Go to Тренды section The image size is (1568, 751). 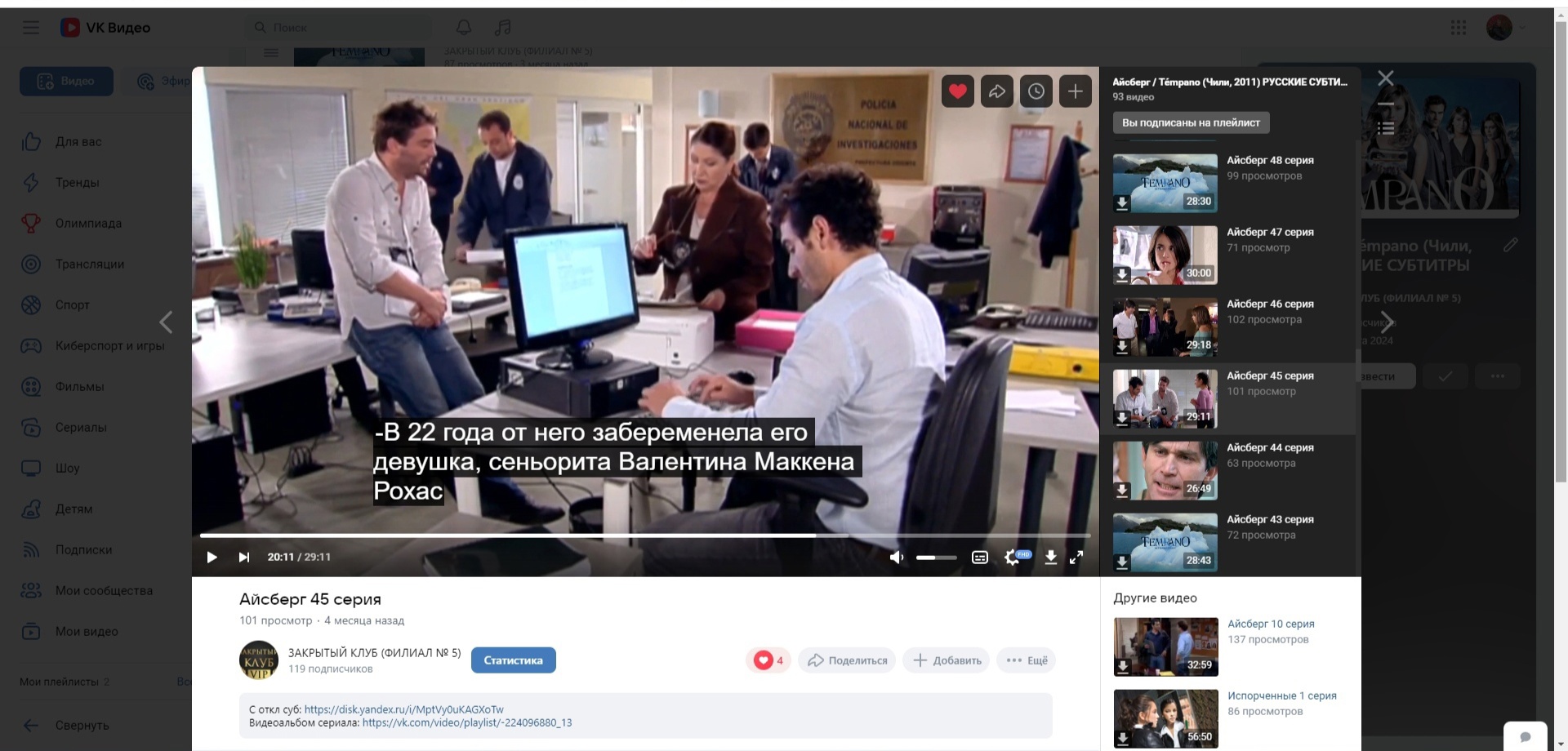tap(78, 182)
